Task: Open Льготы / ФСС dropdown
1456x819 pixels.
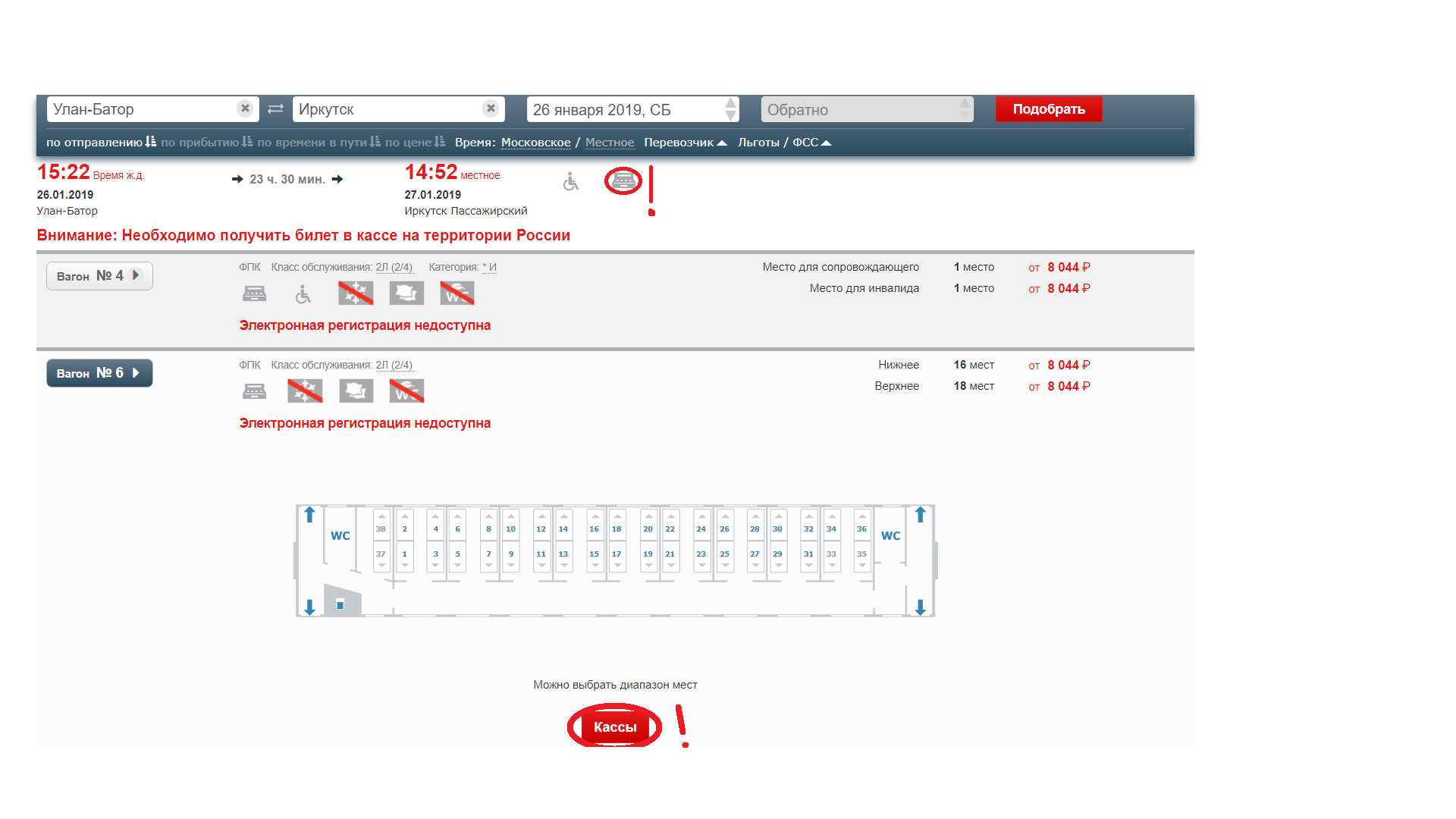Action: click(x=784, y=143)
